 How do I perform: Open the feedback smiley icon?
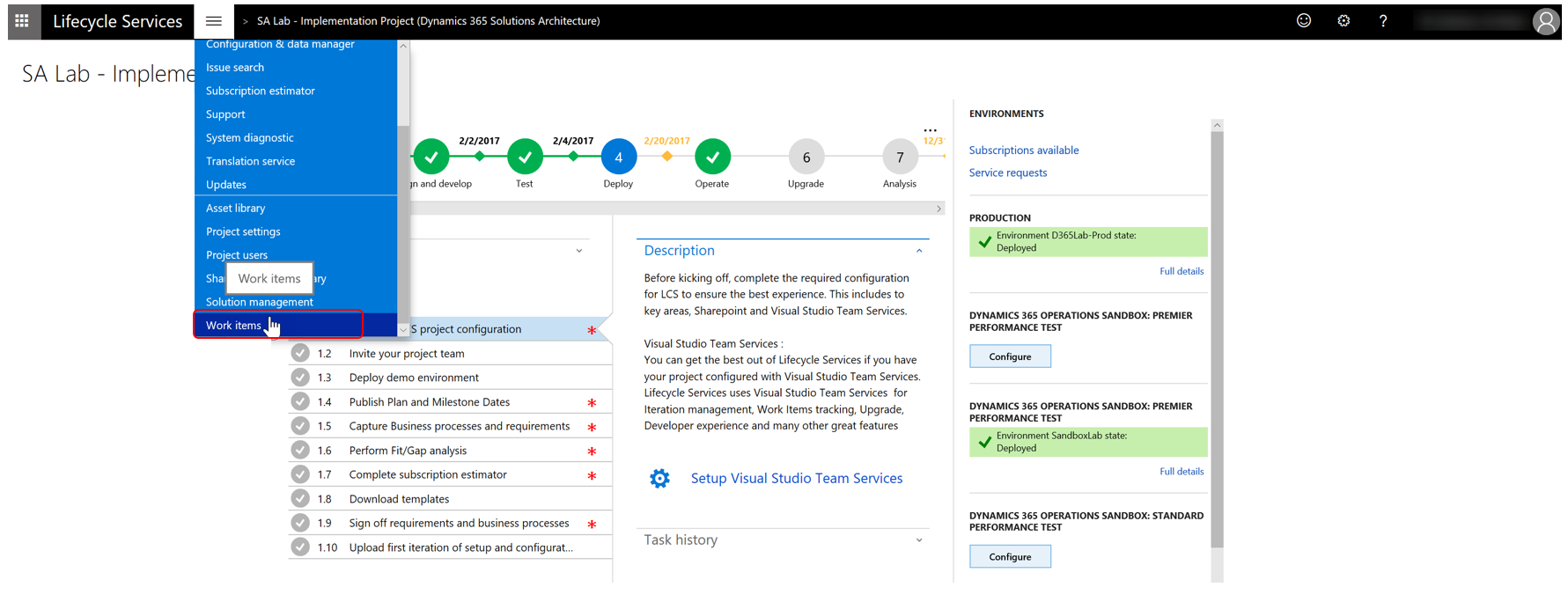1304,21
